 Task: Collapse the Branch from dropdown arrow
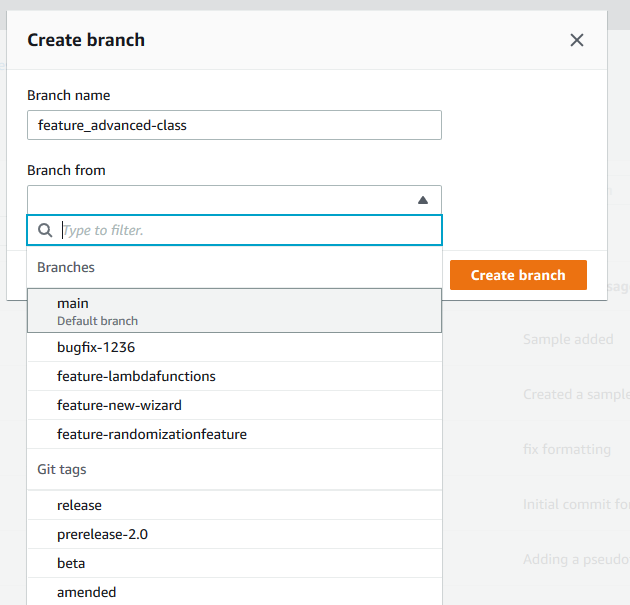[423, 200]
